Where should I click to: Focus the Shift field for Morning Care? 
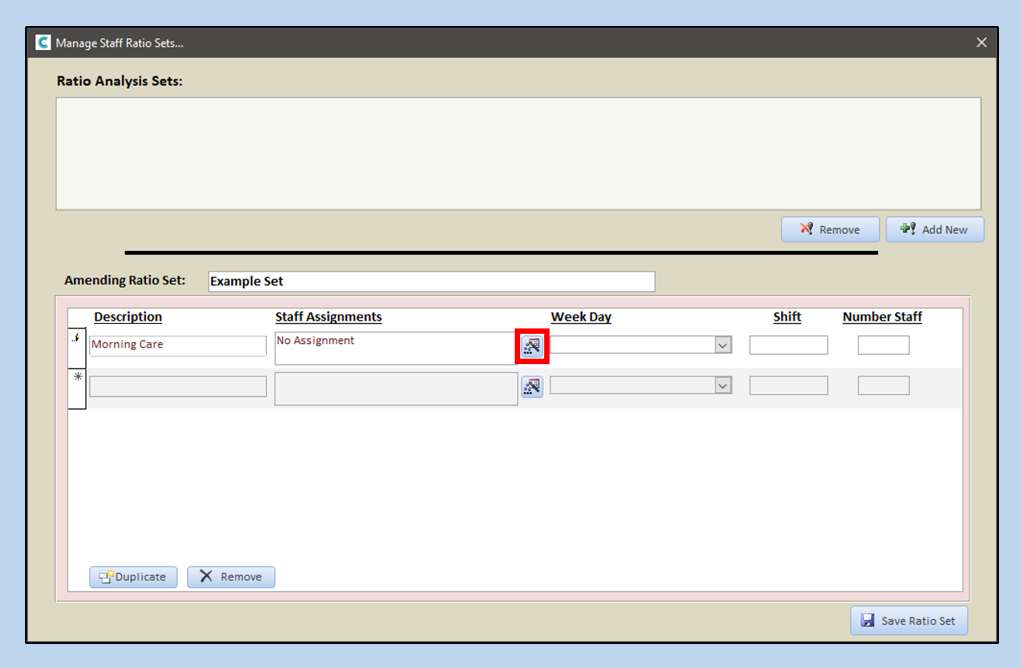[x=788, y=345]
